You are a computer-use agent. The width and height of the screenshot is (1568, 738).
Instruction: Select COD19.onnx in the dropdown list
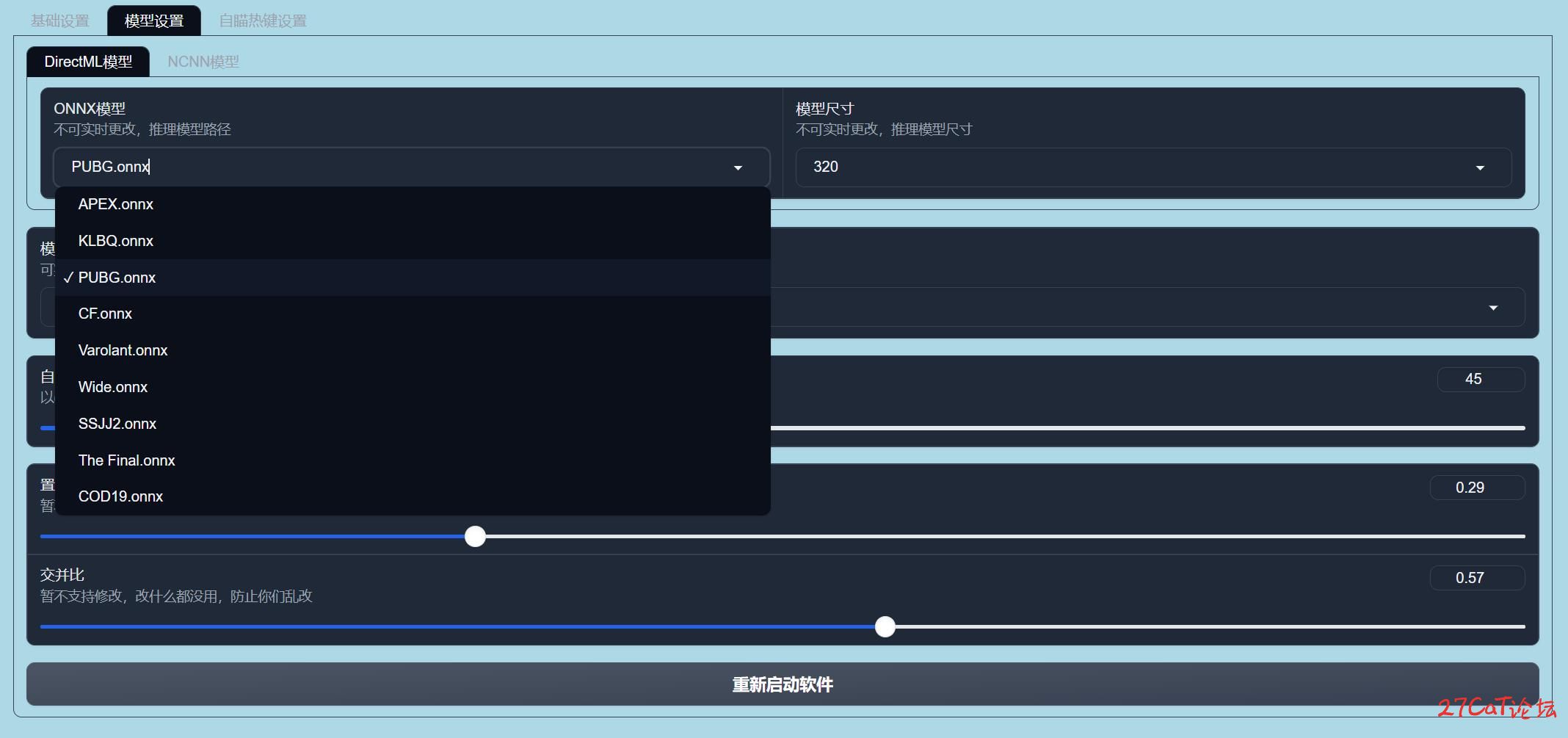point(413,496)
